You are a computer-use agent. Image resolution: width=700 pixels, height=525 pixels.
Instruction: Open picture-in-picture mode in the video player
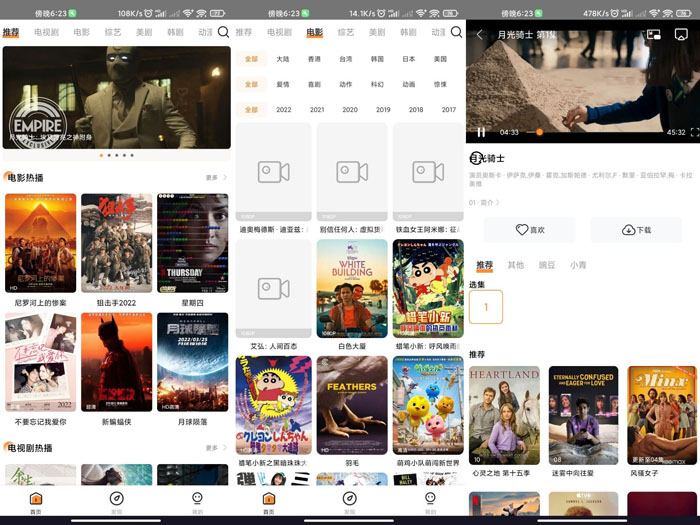pyautogui.click(x=654, y=35)
